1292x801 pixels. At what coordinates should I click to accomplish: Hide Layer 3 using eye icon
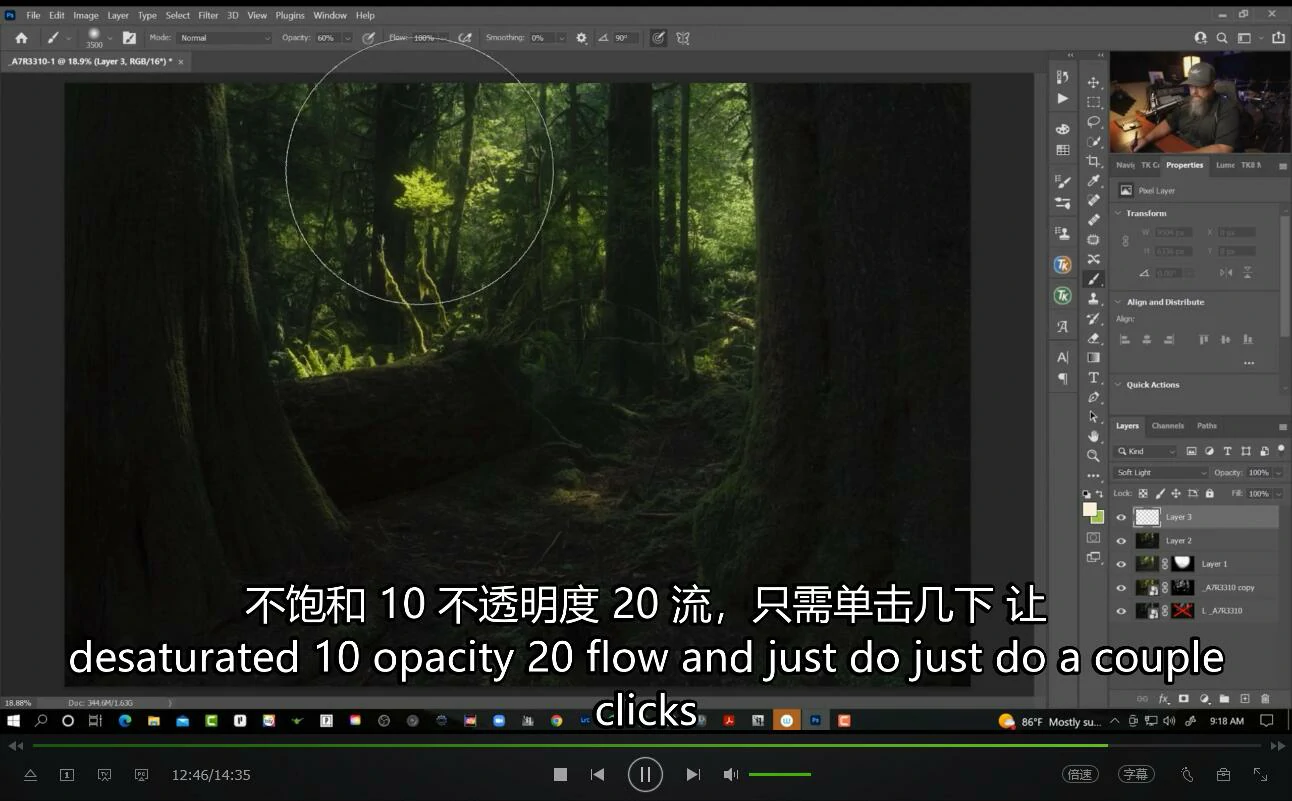1121,517
